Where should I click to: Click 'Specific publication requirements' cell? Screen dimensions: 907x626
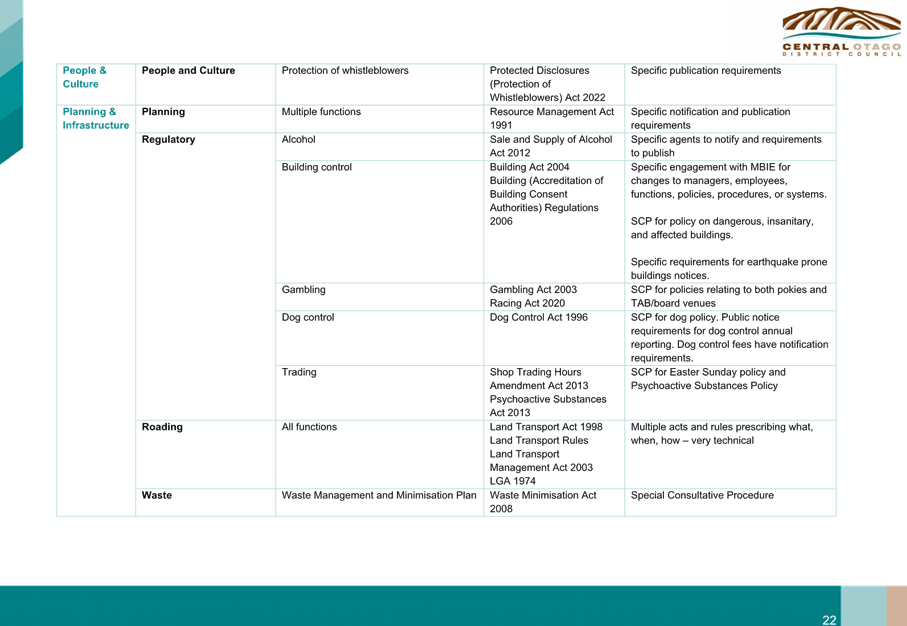pyautogui.click(x=731, y=84)
